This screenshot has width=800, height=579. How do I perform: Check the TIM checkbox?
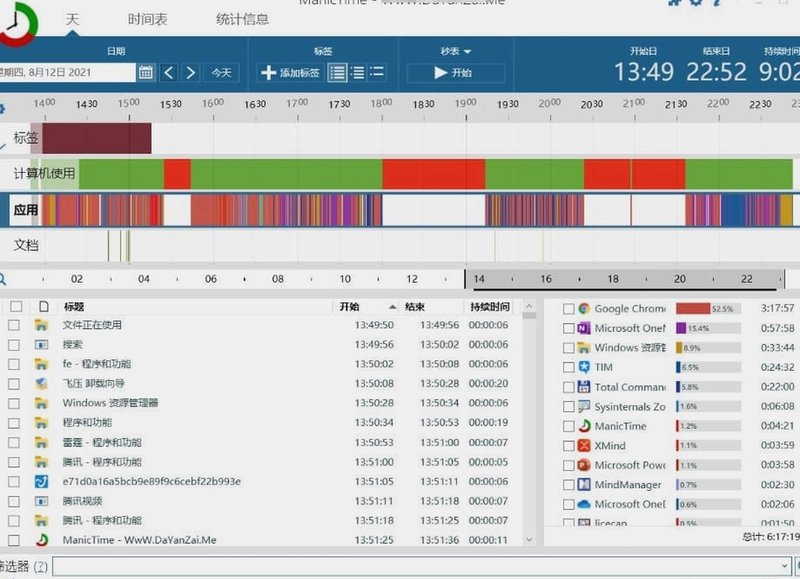pyautogui.click(x=568, y=368)
